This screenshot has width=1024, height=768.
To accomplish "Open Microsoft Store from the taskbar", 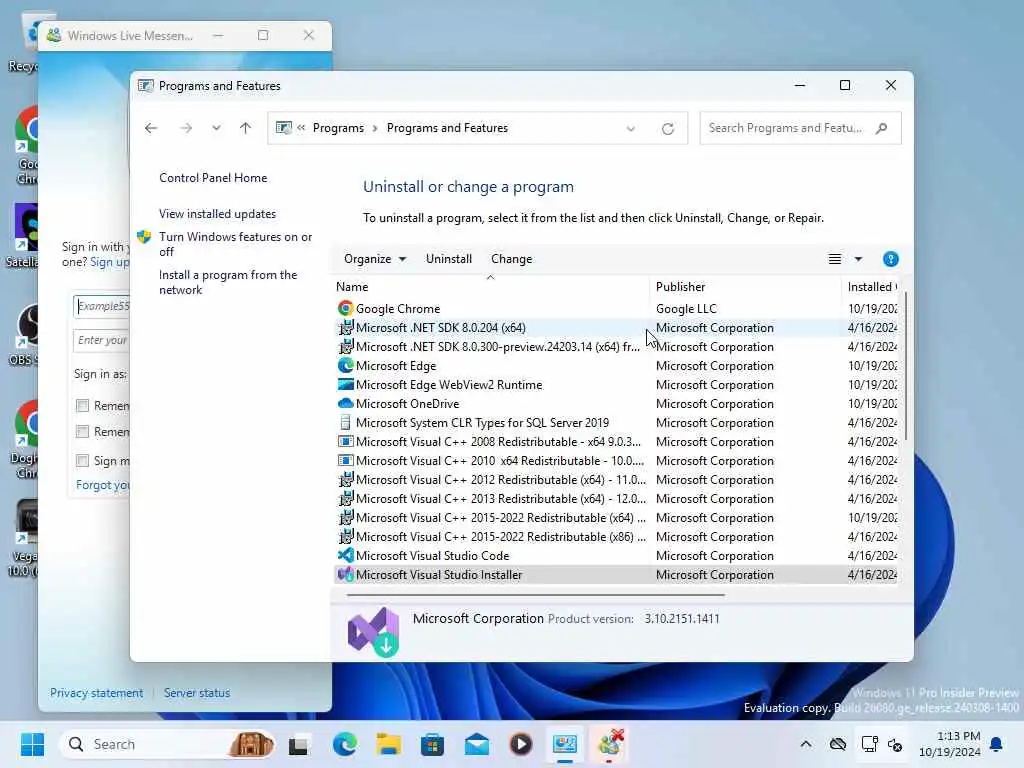I will click(x=432, y=744).
